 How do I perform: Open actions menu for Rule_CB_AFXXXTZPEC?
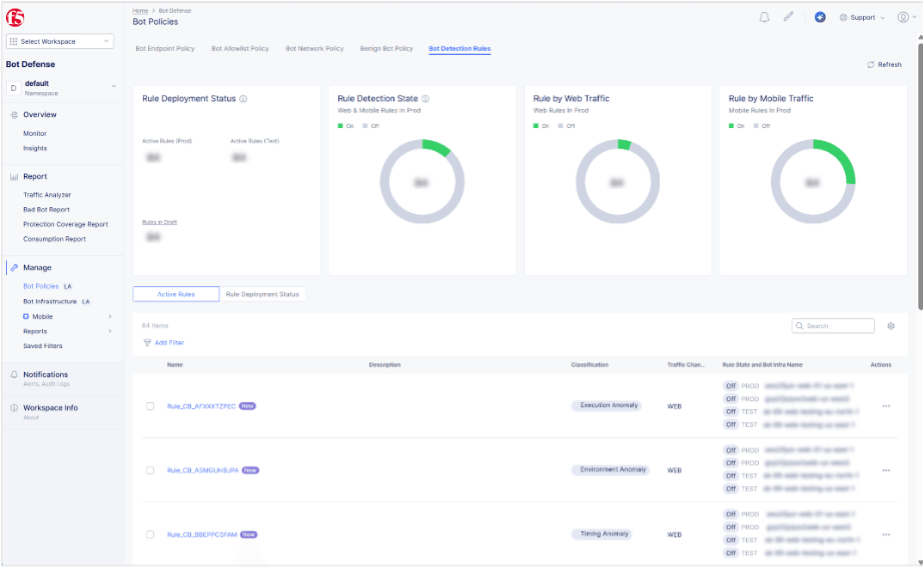[886, 406]
